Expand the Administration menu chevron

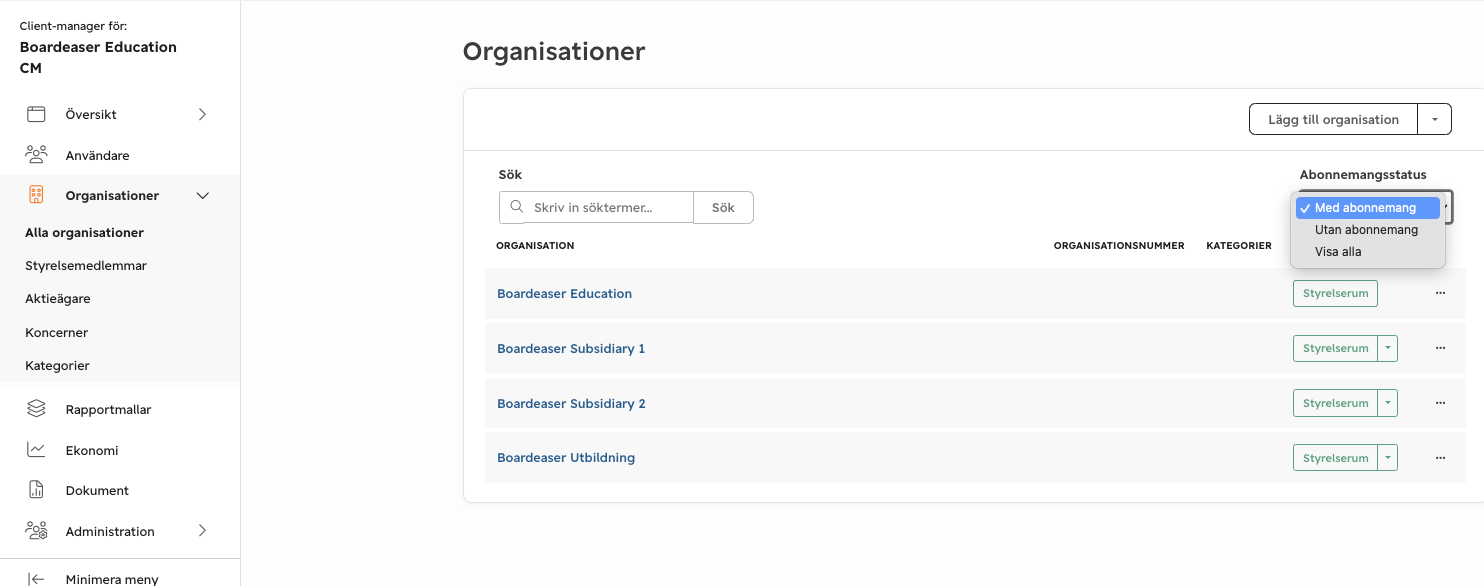pyautogui.click(x=202, y=531)
